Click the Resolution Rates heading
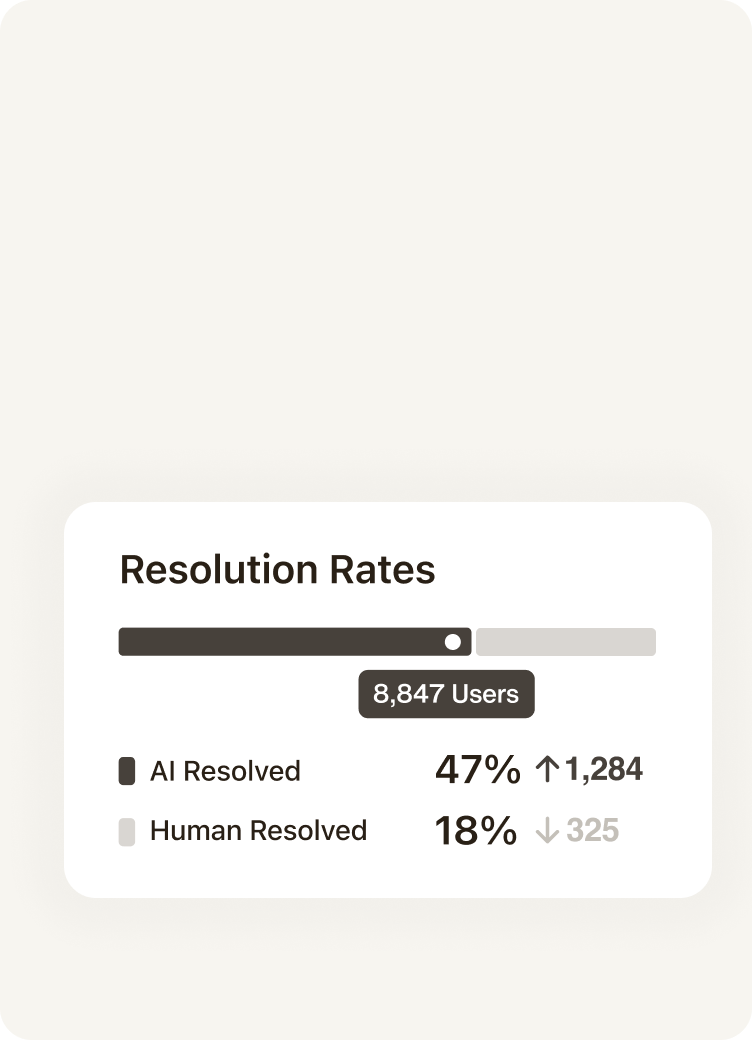752x1040 pixels. click(x=277, y=570)
